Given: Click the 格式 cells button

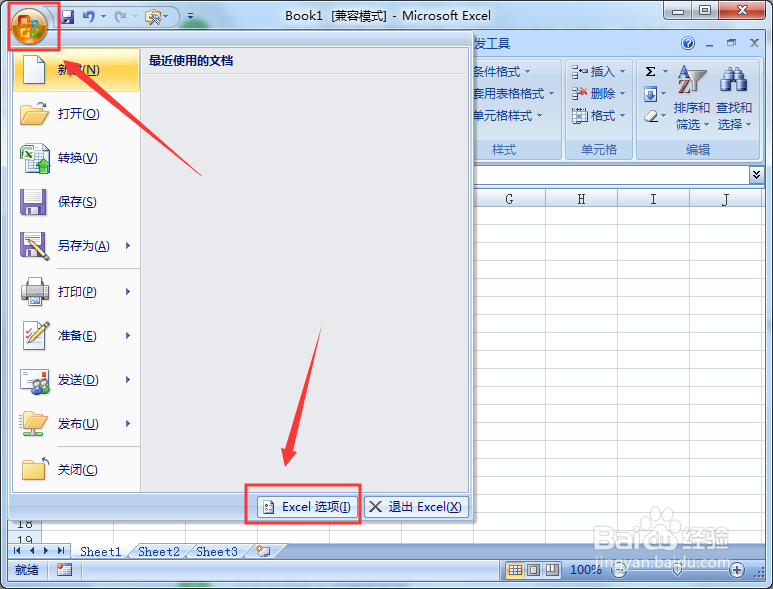Looking at the screenshot, I should click(598, 116).
